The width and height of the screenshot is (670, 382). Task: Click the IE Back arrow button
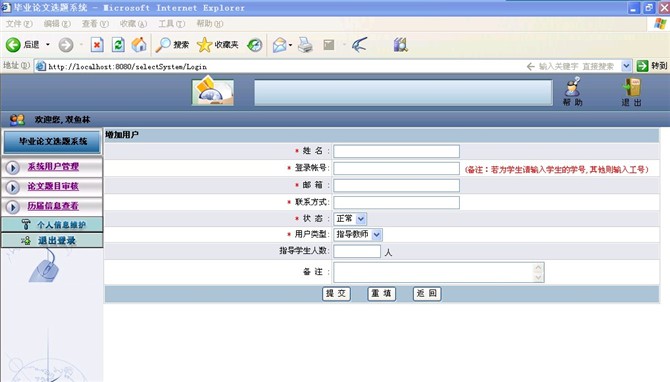[13, 45]
